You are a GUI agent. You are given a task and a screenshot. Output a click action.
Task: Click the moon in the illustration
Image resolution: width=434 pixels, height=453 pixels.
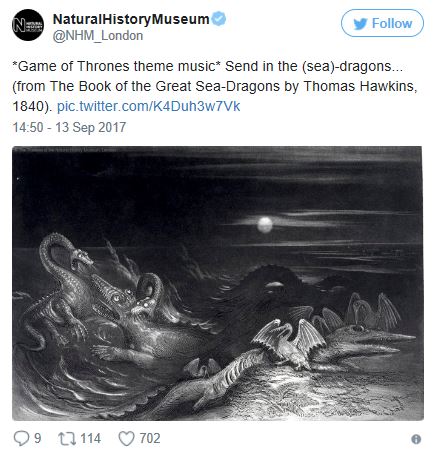(265, 225)
